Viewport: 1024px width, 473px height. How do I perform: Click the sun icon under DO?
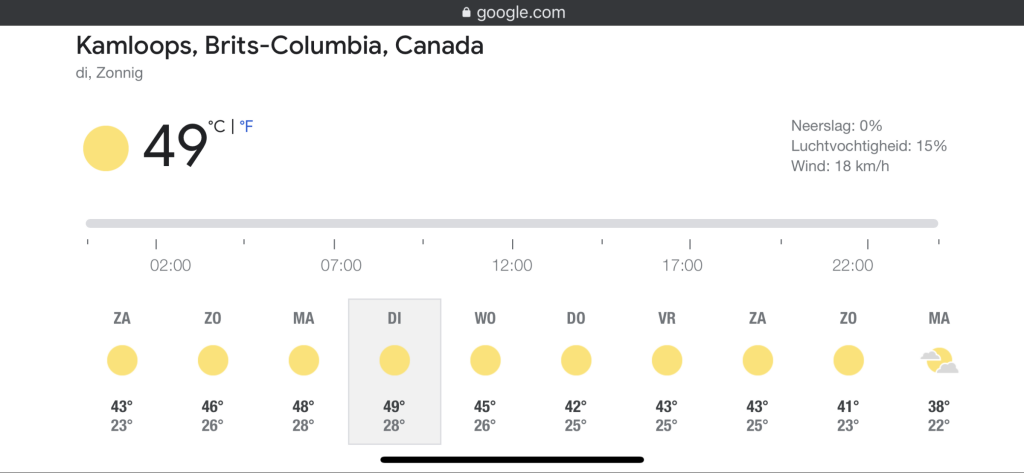coord(576,360)
